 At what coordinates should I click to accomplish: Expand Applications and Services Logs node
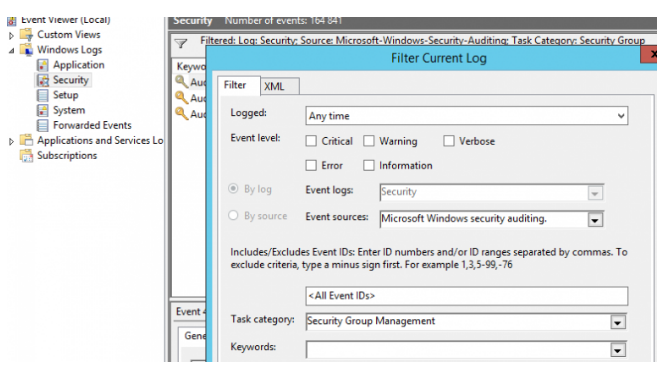[11, 141]
